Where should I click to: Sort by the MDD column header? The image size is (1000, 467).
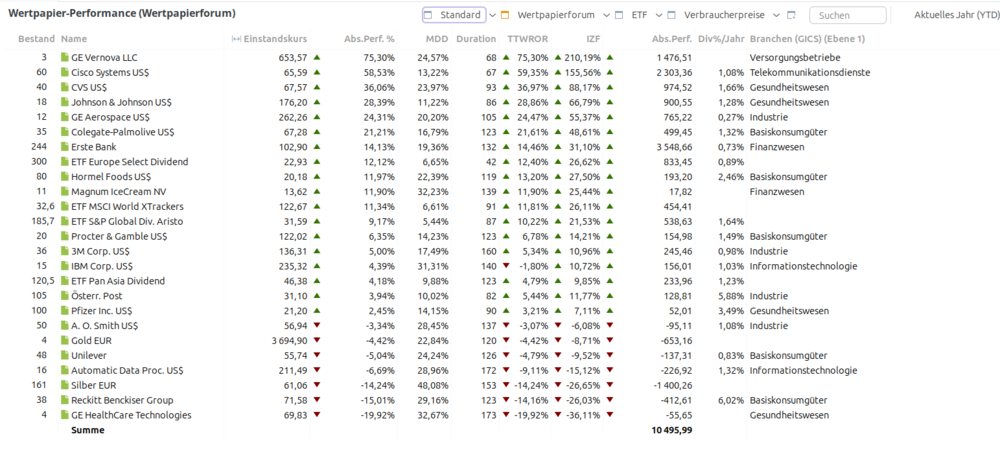[438, 39]
